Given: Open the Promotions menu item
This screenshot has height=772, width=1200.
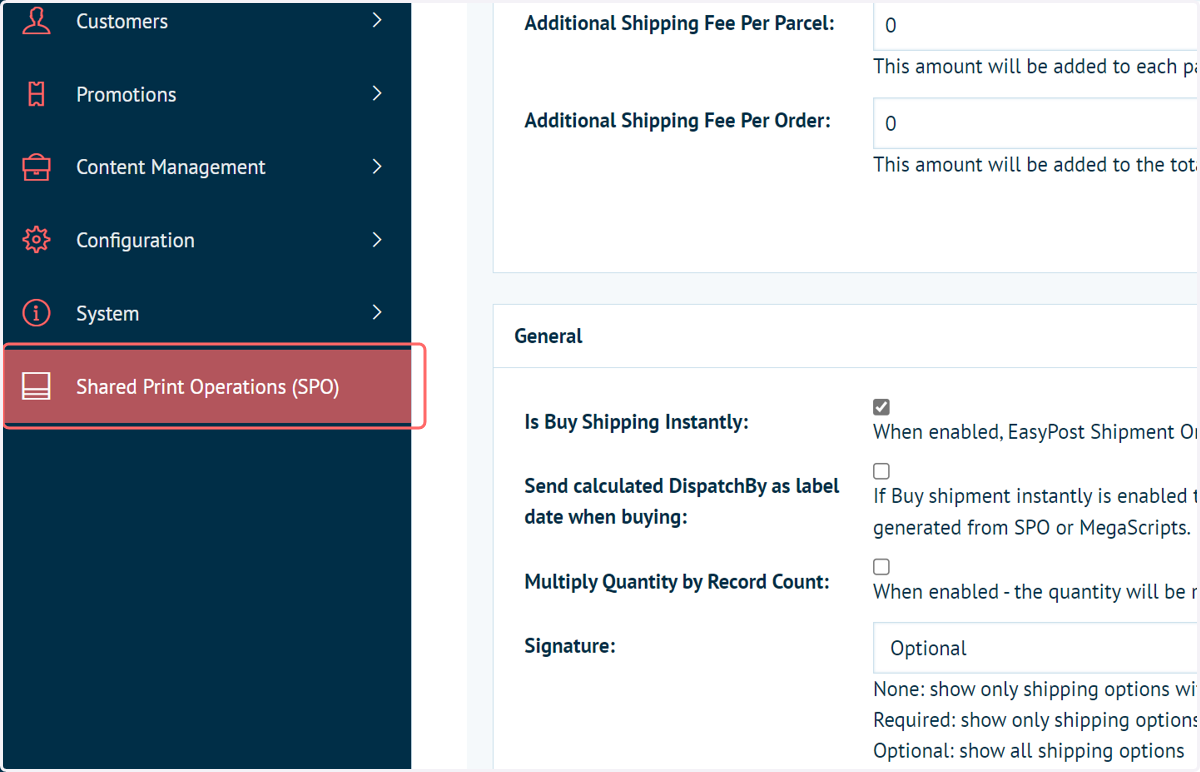Looking at the screenshot, I should [206, 94].
